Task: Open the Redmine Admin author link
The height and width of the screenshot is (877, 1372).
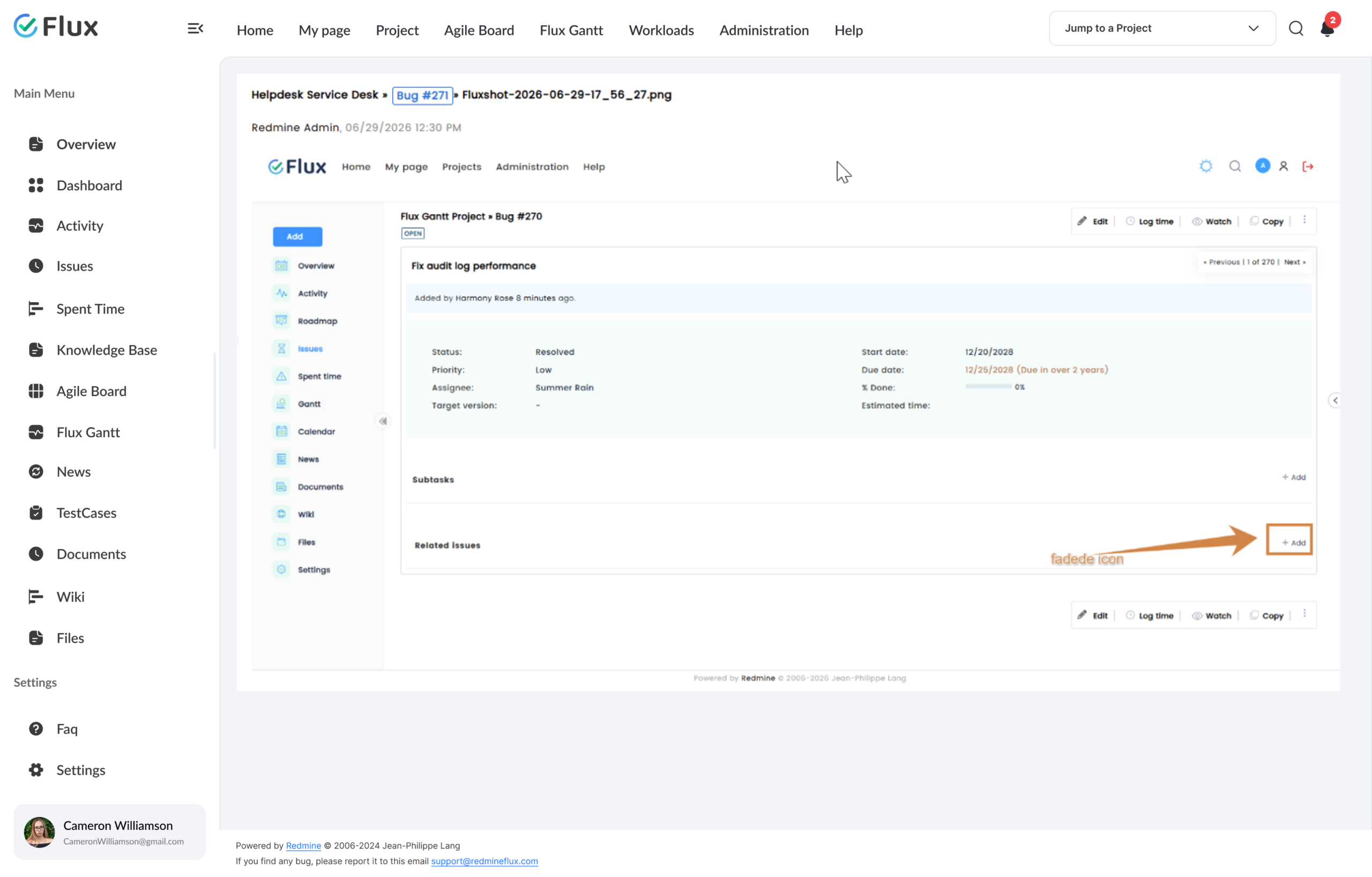Action: click(x=295, y=128)
